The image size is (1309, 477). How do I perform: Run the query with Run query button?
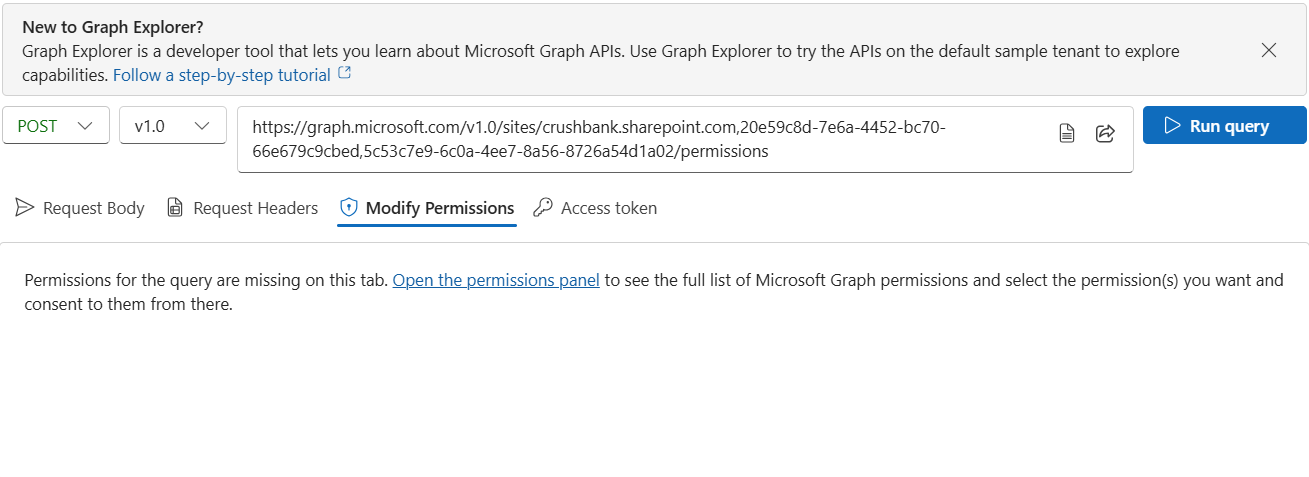click(x=1225, y=125)
